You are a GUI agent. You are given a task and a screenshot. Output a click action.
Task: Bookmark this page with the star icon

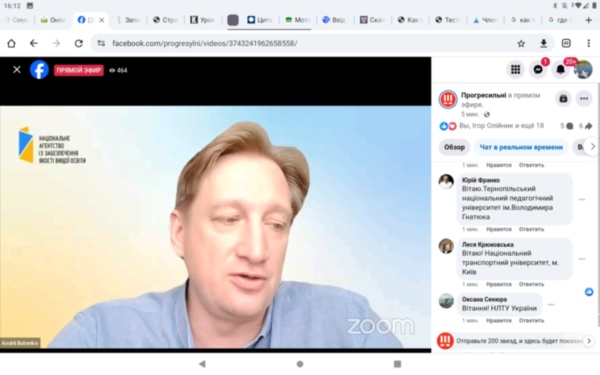[521, 44]
